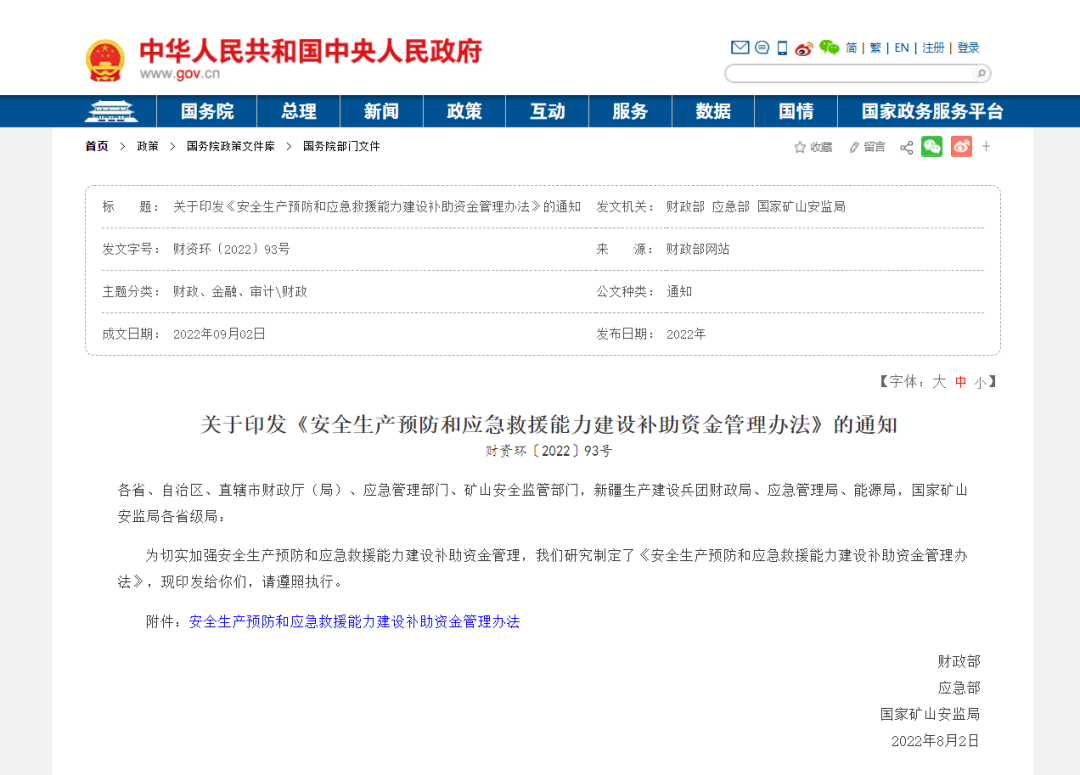Click the 登录 login link
Image resolution: width=1080 pixels, height=775 pixels.
[968, 48]
